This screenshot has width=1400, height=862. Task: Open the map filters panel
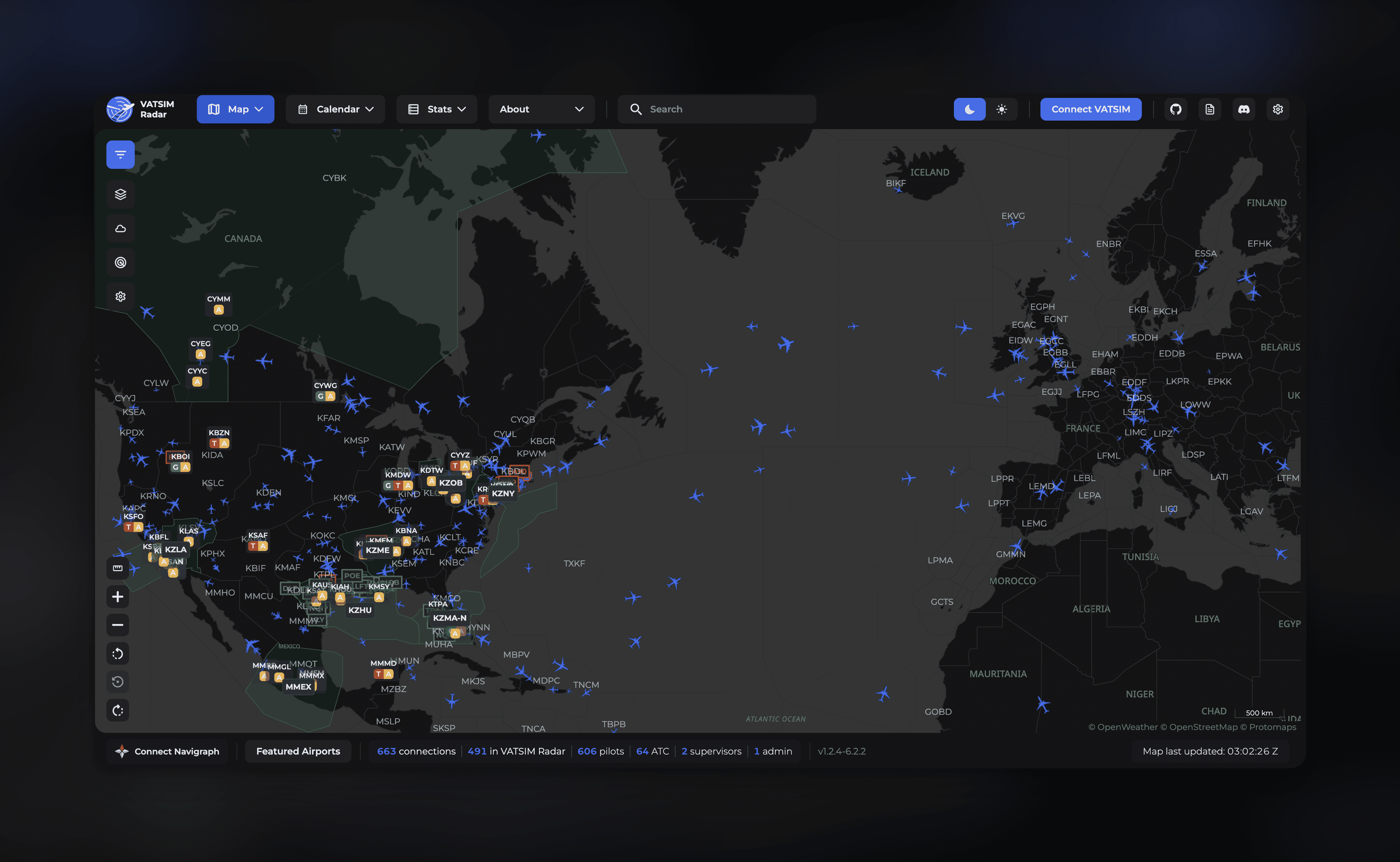(120, 155)
